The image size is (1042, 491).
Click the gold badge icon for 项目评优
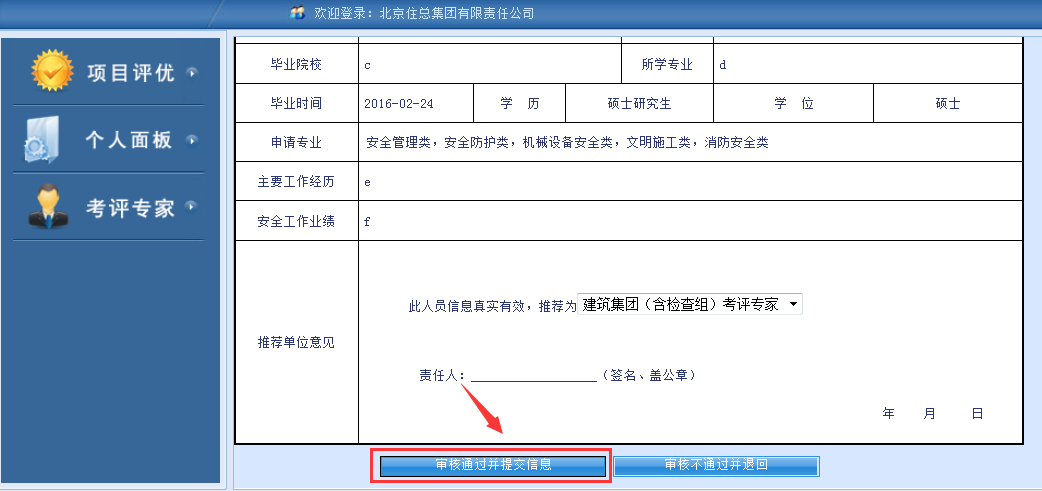(x=52, y=72)
